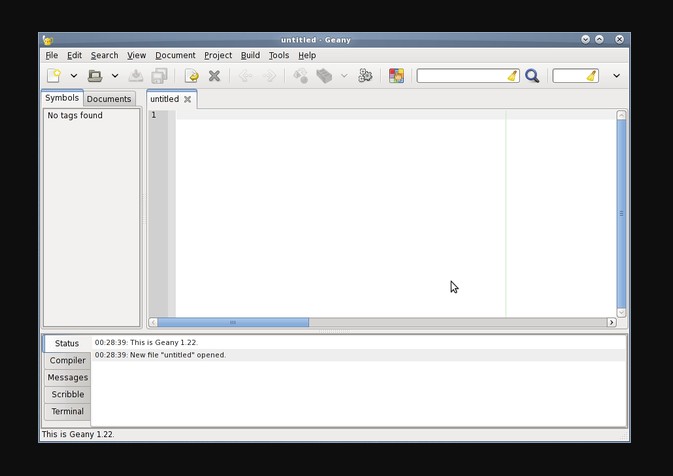Open the Help menu

tap(307, 55)
